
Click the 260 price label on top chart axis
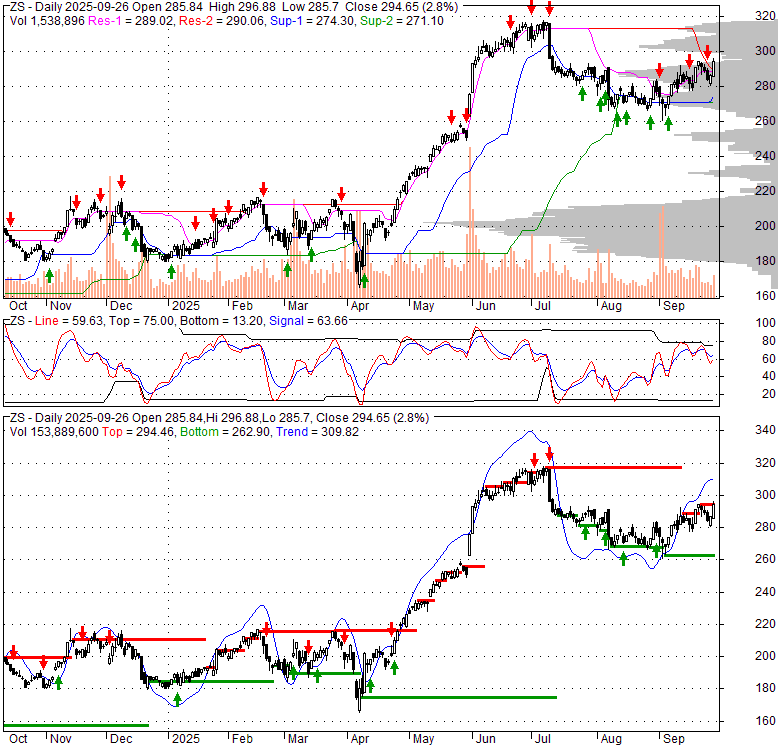765,121
